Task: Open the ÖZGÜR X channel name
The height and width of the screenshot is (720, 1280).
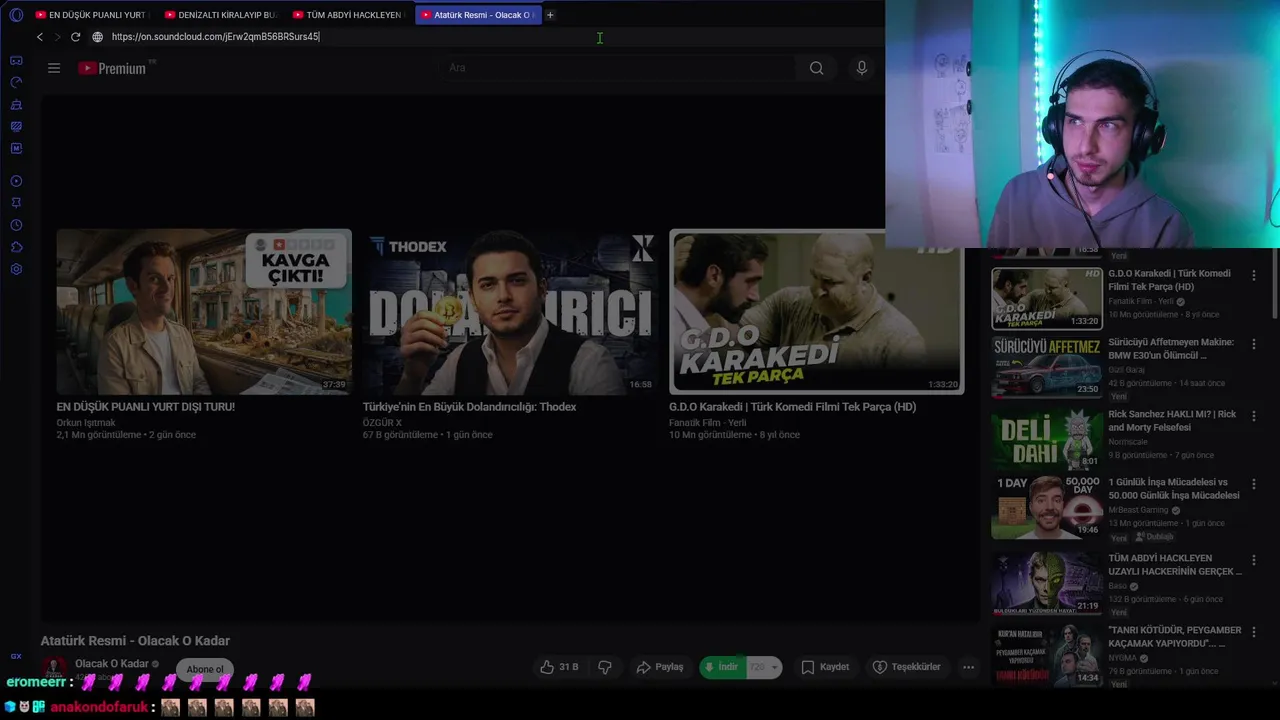Action: [x=382, y=423]
